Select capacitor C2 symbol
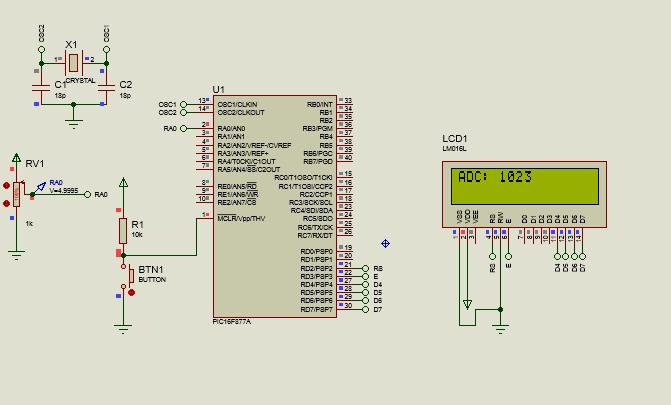671x405 pixels. click(106, 88)
